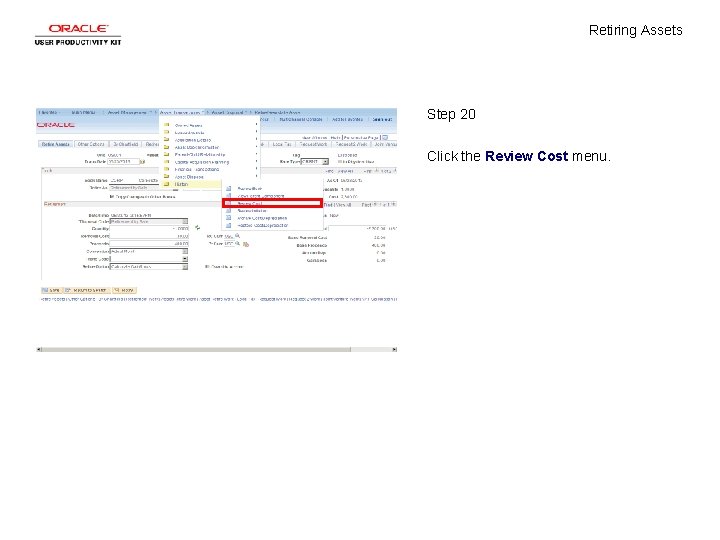Click the View Asset Journal Lines page icon

tap(228, 196)
